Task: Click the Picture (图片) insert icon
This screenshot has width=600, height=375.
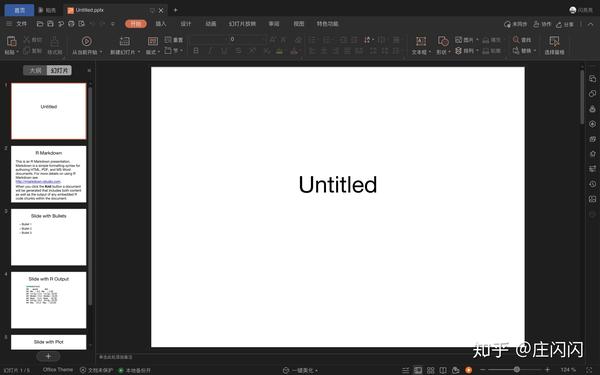Action: point(458,40)
